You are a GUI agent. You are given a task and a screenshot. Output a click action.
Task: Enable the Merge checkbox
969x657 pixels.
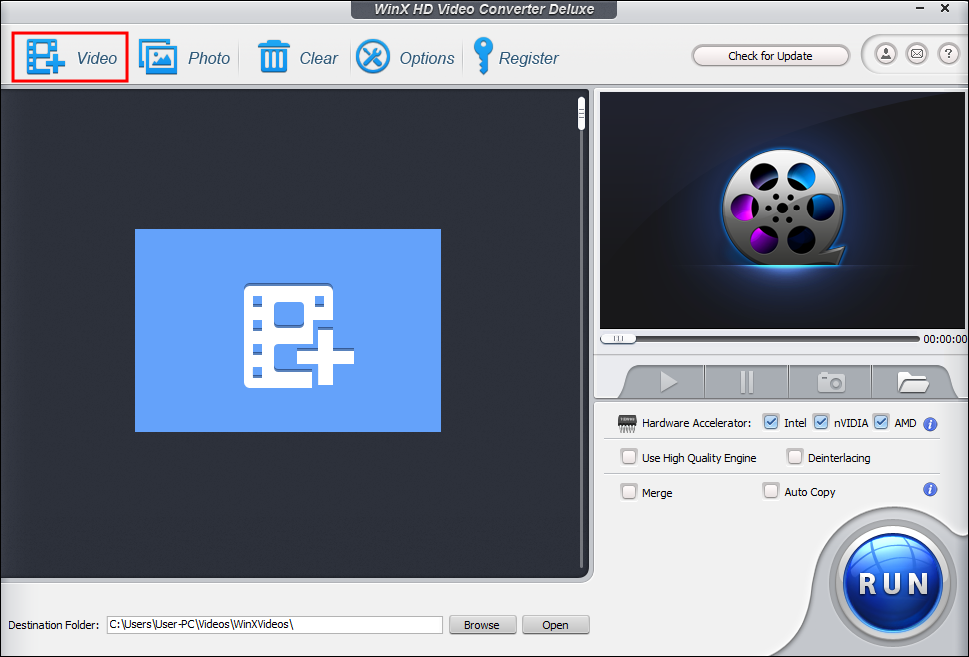coord(628,492)
